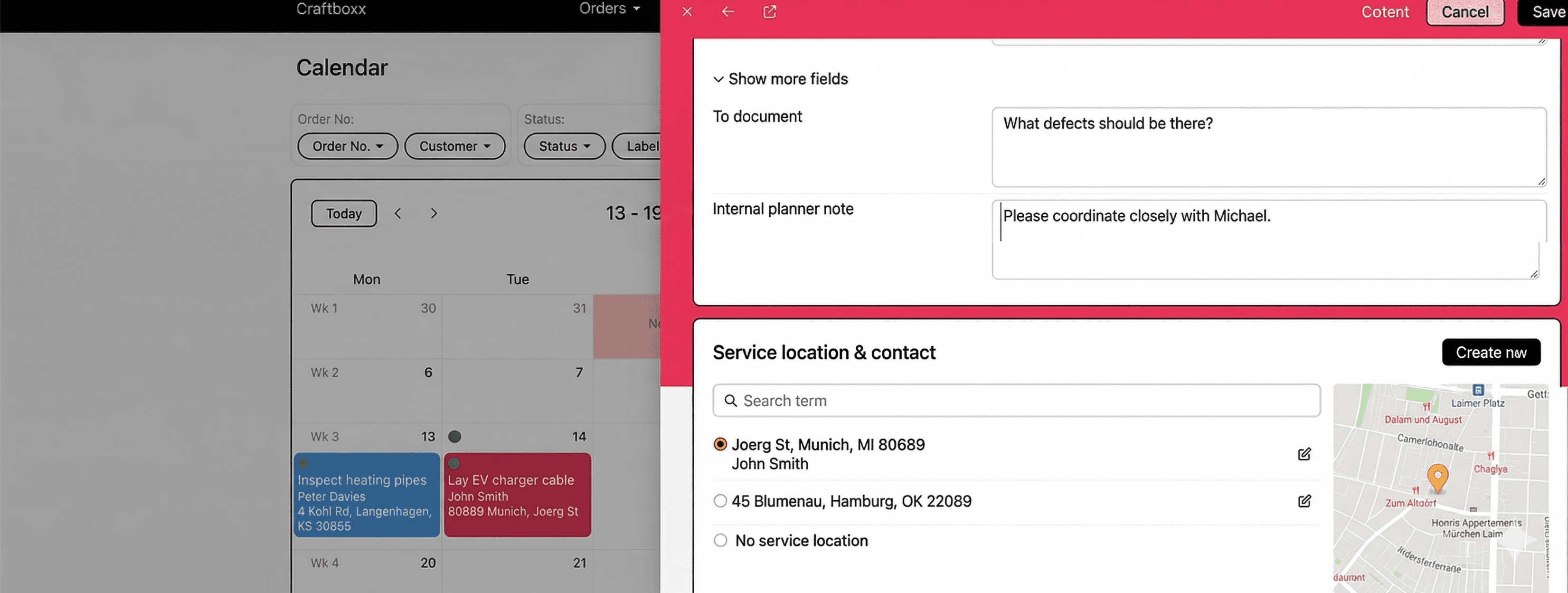Go to next week in calendar
Viewport: 1568px width, 593px height.
coord(434,213)
